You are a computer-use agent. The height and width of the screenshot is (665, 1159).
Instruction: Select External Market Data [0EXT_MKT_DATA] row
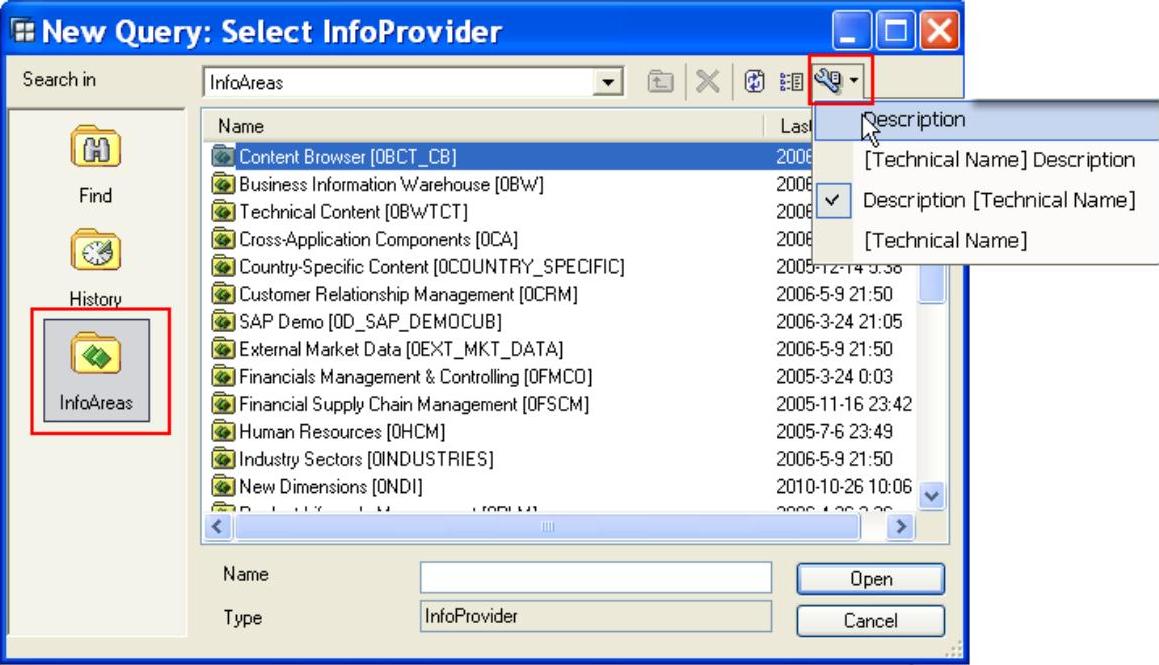[562, 349]
